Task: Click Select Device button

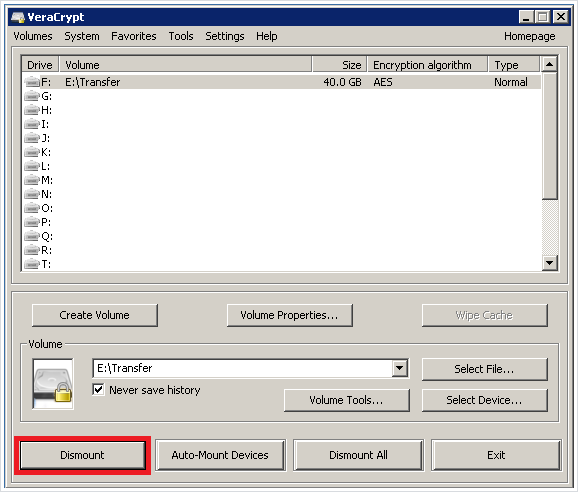Action: [484, 400]
